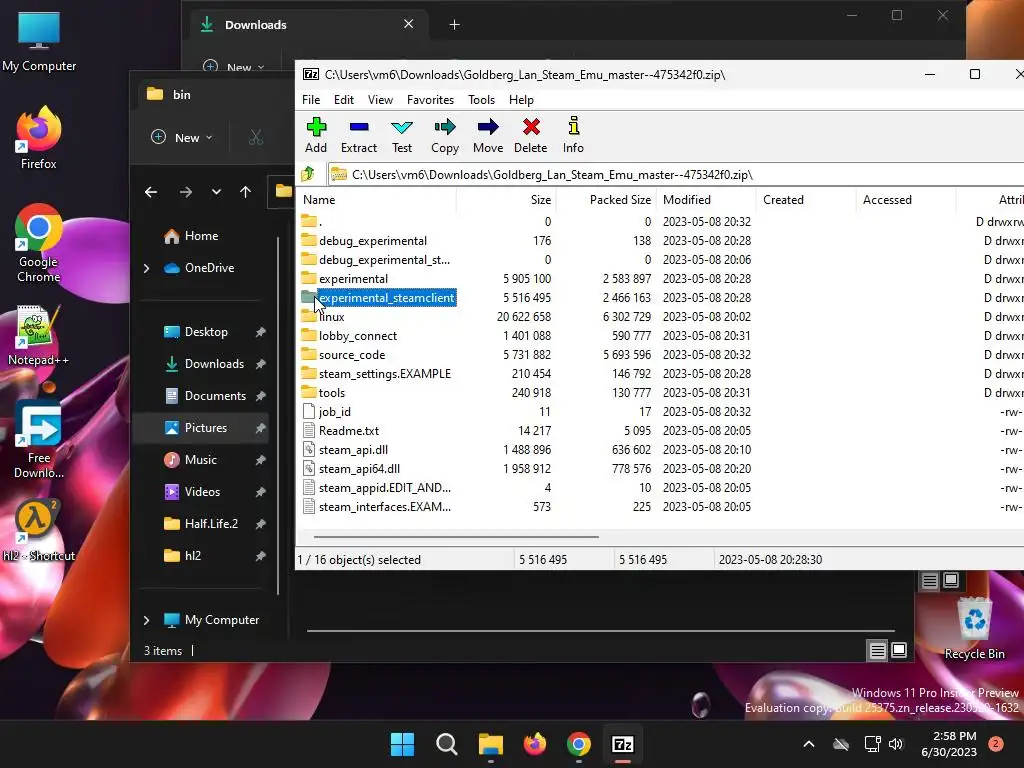This screenshot has height=768, width=1024.
Task: Open the Info toolbar item
Action: click(573, 135)
